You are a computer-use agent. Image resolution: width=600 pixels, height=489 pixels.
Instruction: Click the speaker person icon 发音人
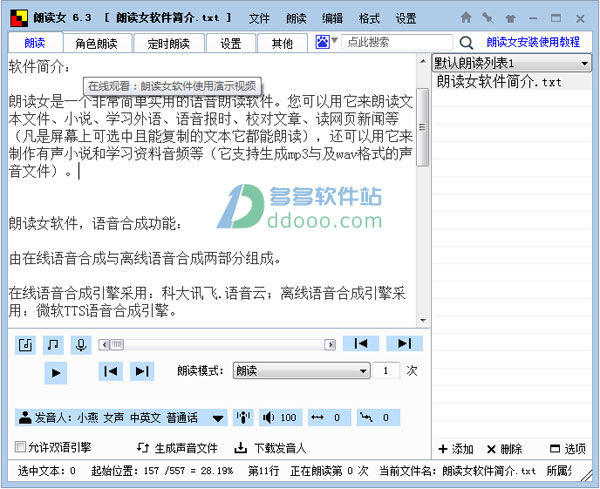pyautogui.click(x=25, y=417)
